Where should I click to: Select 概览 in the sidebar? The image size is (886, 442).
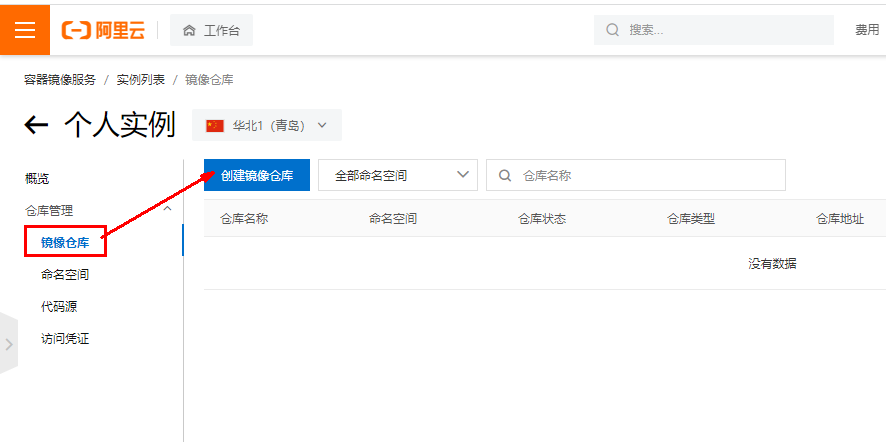pyautogui.click(x=37, y=178)
